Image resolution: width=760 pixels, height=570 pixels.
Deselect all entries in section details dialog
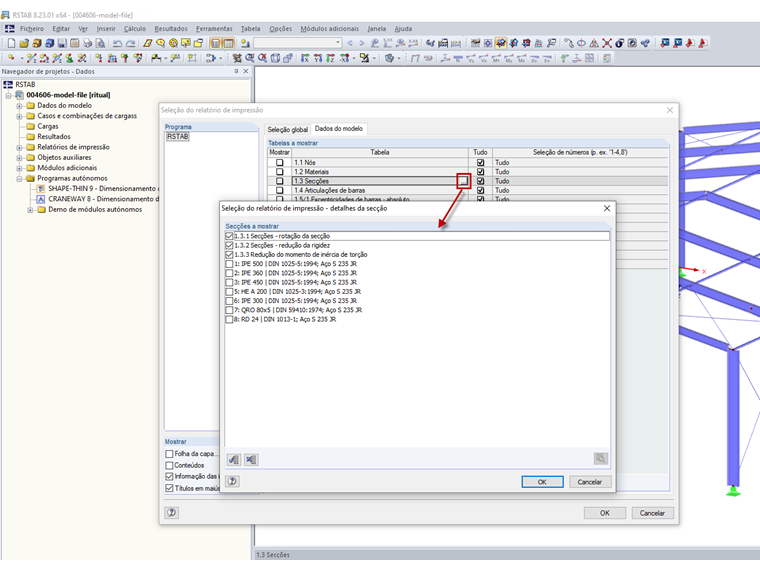tap(251, 459)
